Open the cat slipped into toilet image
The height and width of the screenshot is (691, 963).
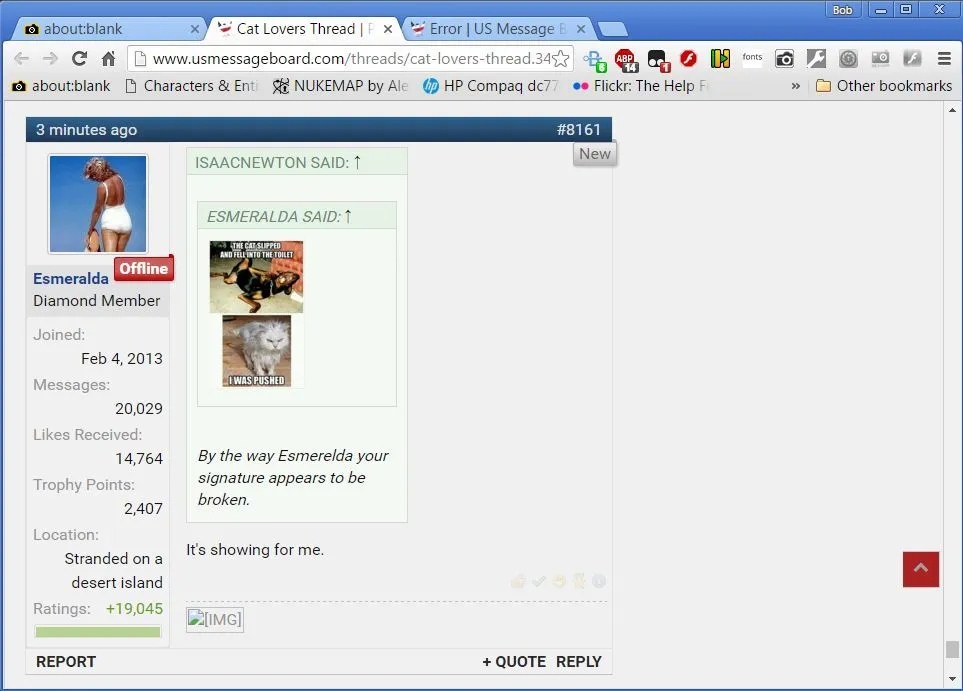(x=256, y=277)
